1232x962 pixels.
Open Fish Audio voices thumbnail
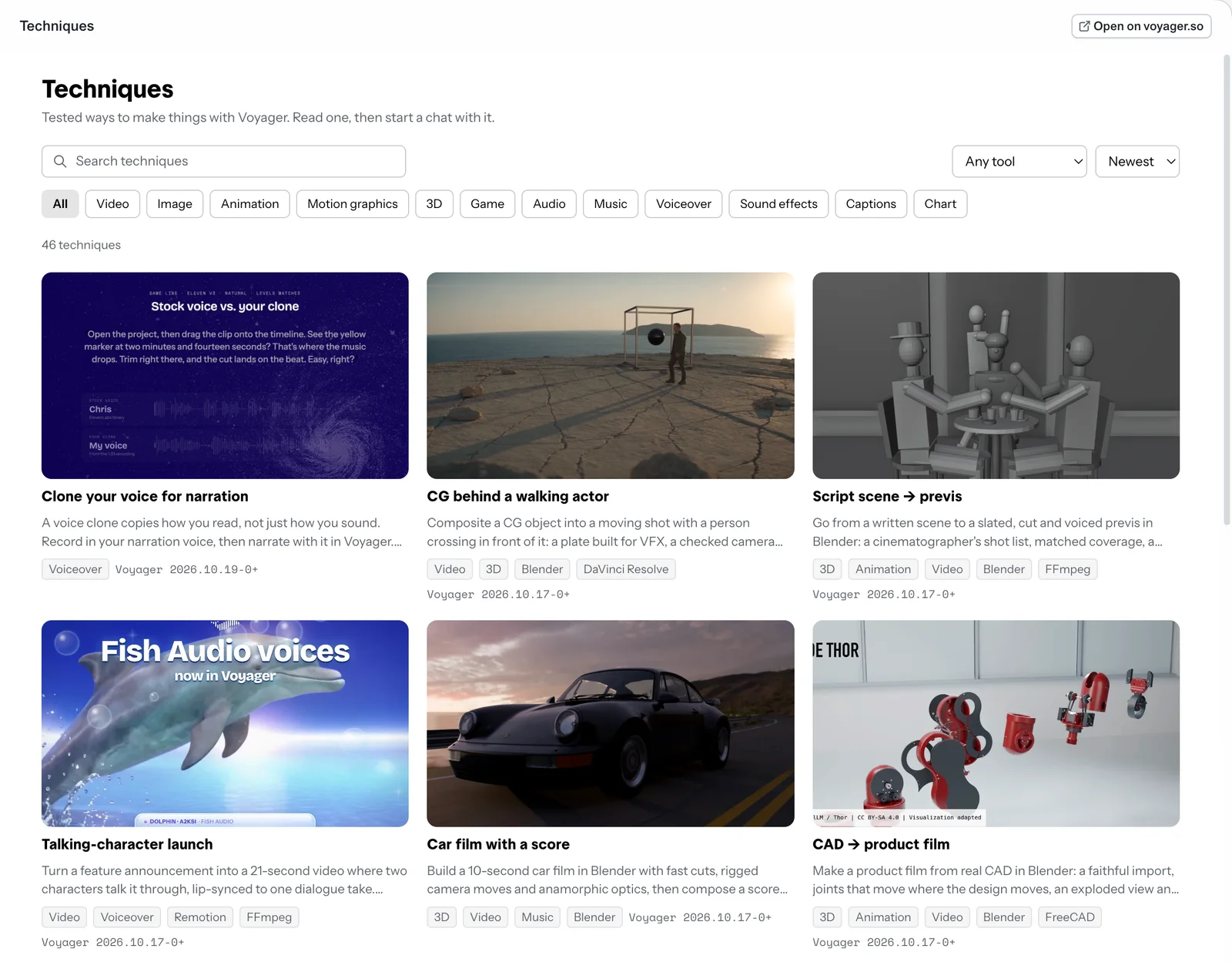coord(225,723)
